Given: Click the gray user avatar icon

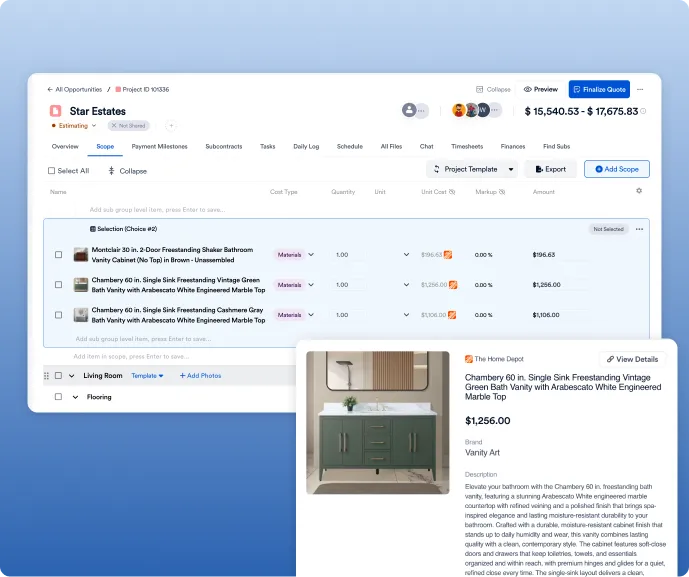Looking at the screenshot, I should 409,110.
